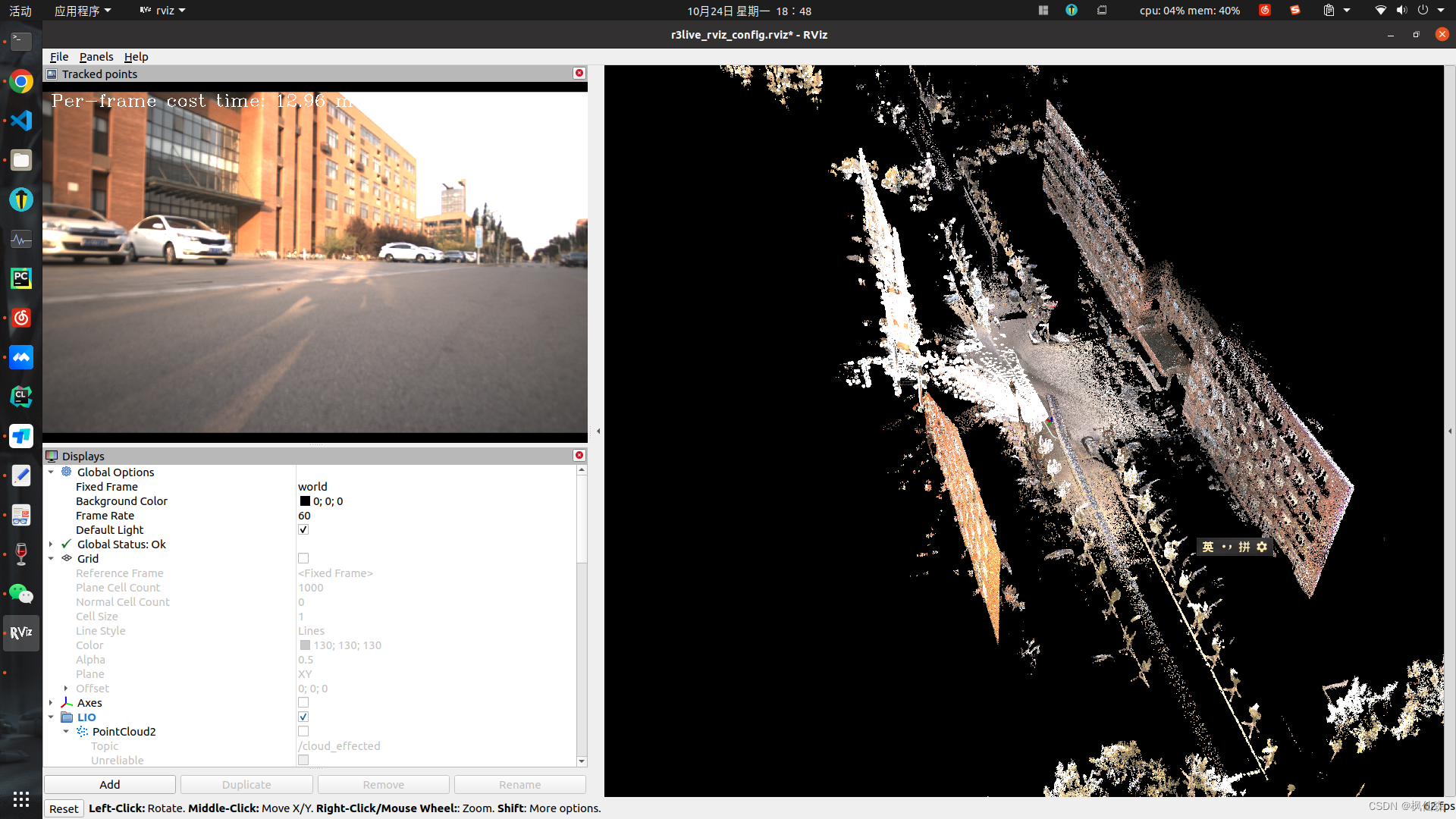Close the Tracked points panel
Viewport: 1456px width, 819px height.
[579, 74]
